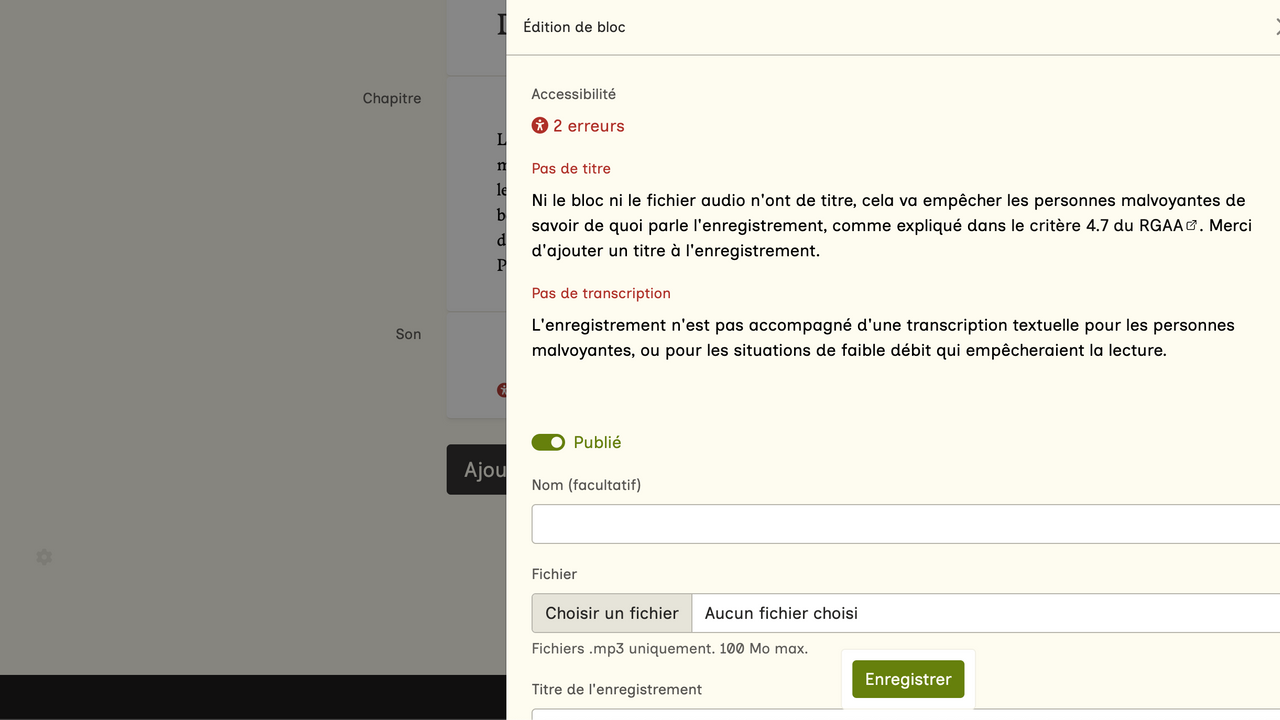
Task: Click the red accessibility icon in Son block
Action: click(x=502, y=390)
